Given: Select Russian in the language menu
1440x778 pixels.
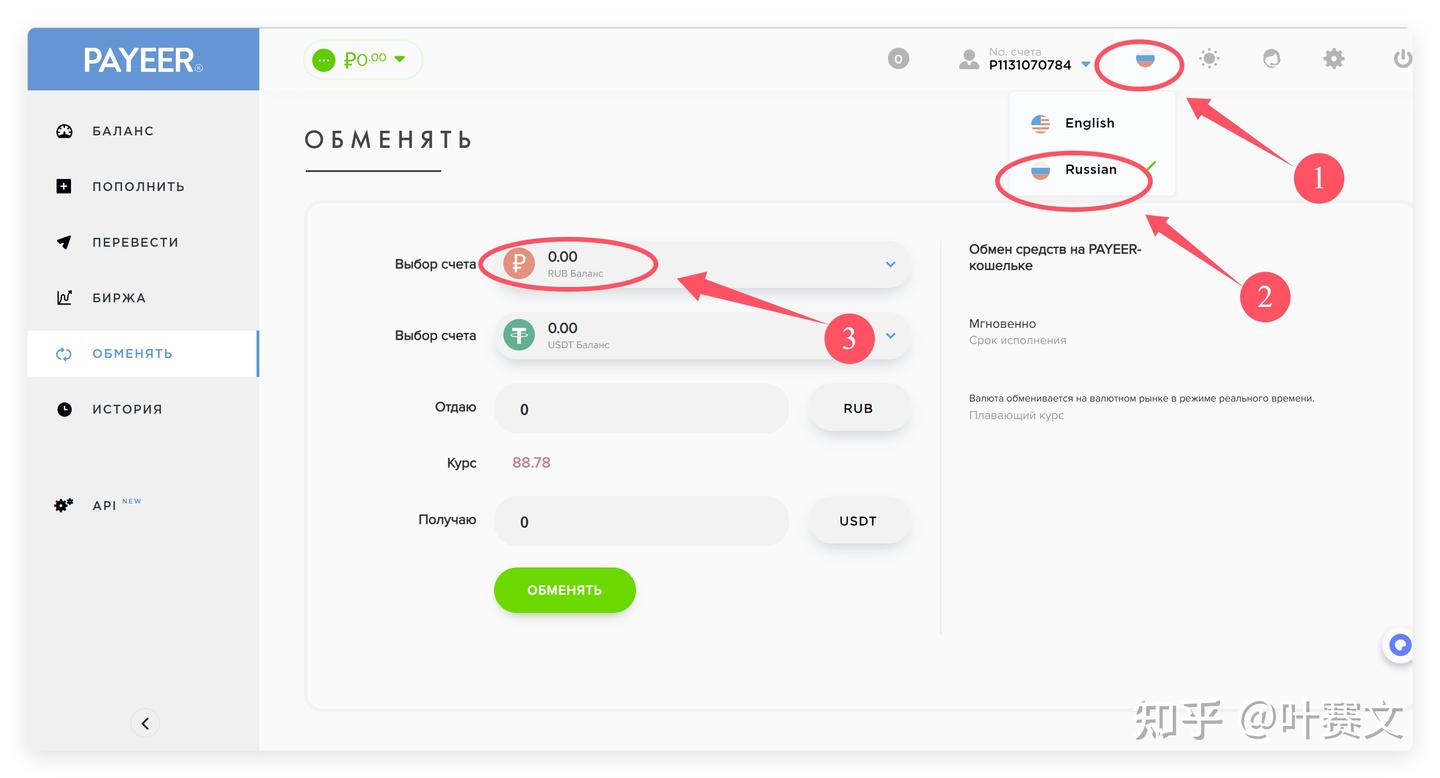Looking at the screenshot, I should pyautogui.click(x=1090, y=169).
